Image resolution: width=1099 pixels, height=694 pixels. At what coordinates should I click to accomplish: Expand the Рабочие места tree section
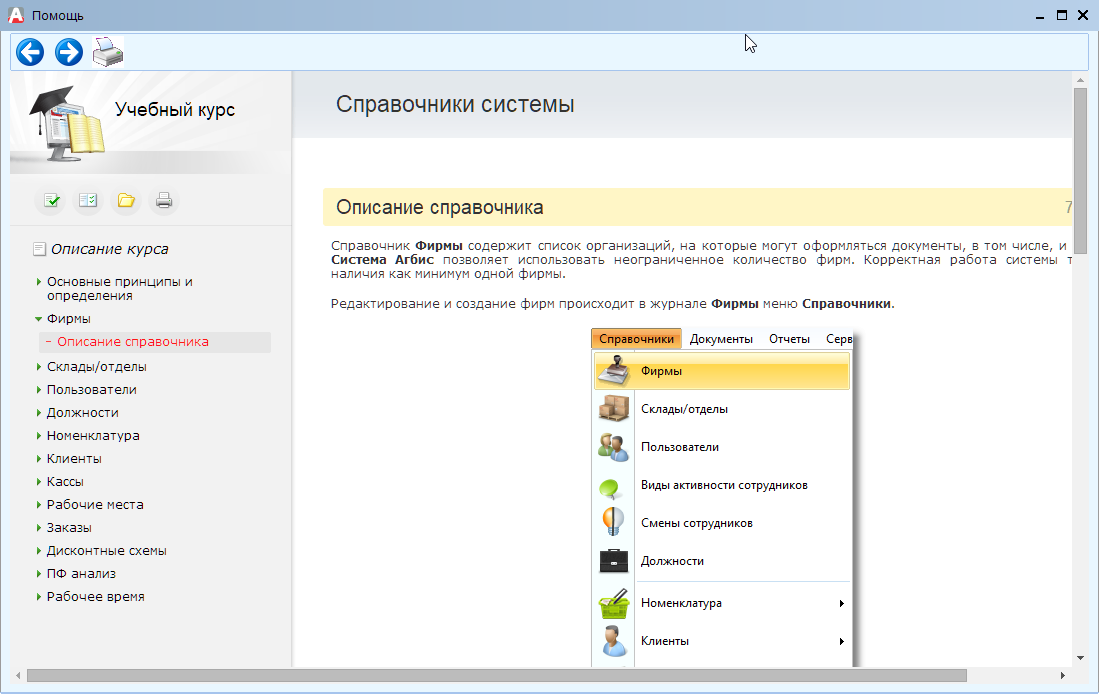(x=39, y=505)
